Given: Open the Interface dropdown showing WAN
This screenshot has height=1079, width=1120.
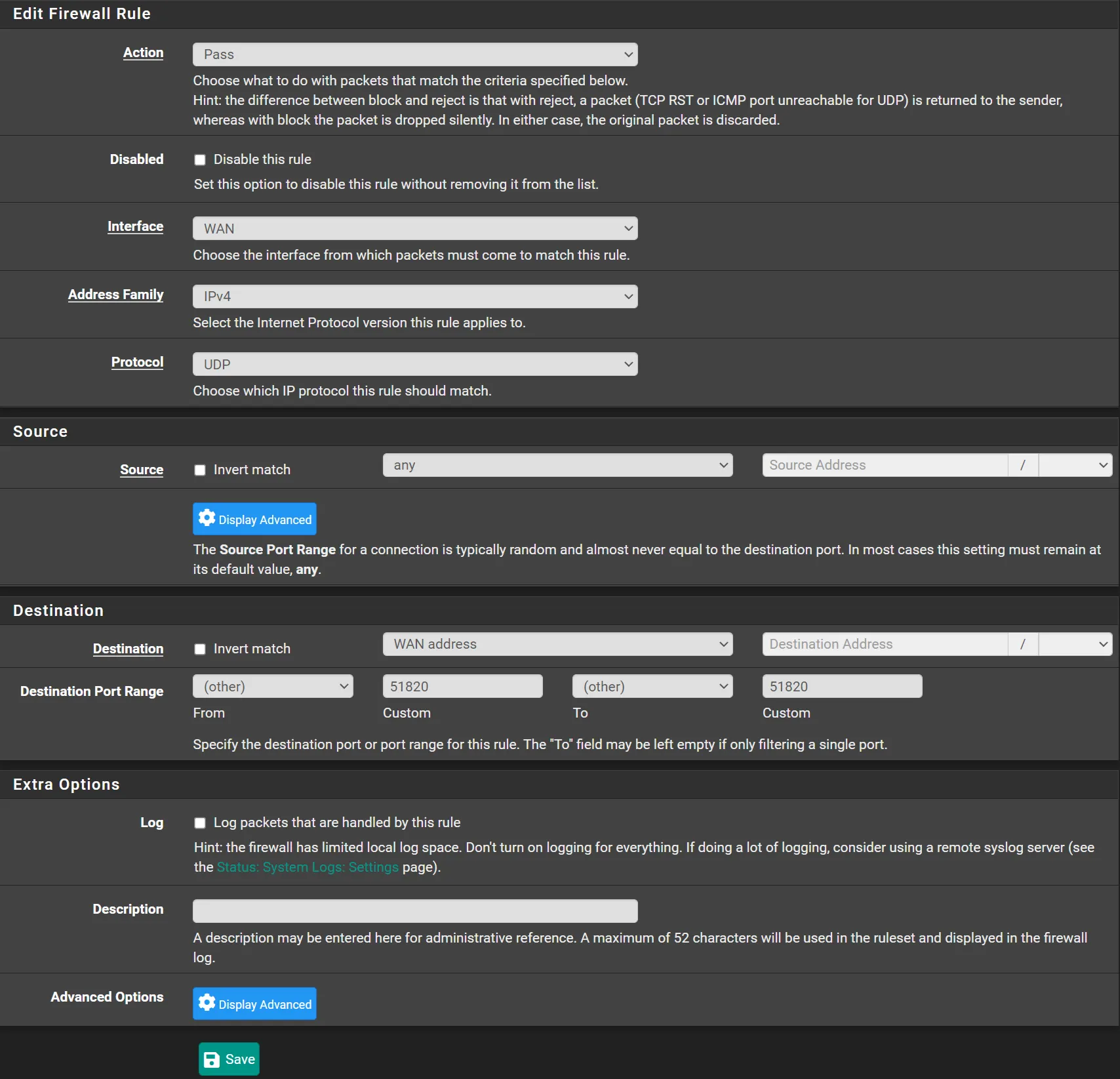Looking at the screenshot, I should tap(414, 229).
